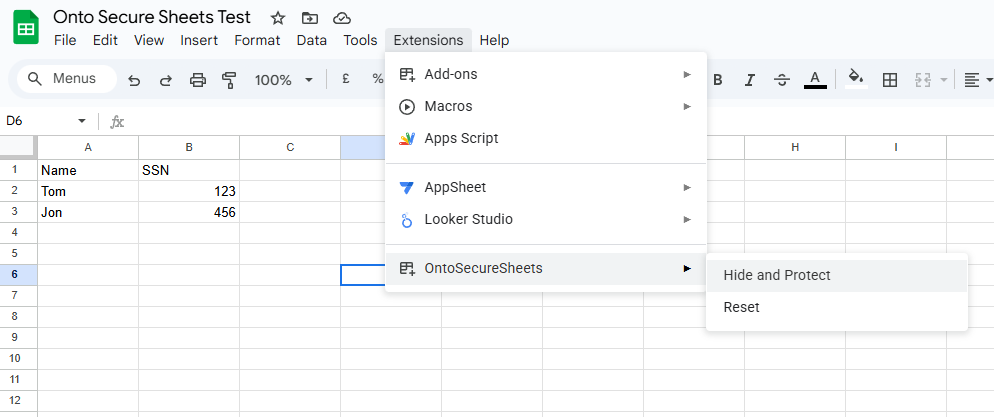Open the Tools menu

point(360,41)
